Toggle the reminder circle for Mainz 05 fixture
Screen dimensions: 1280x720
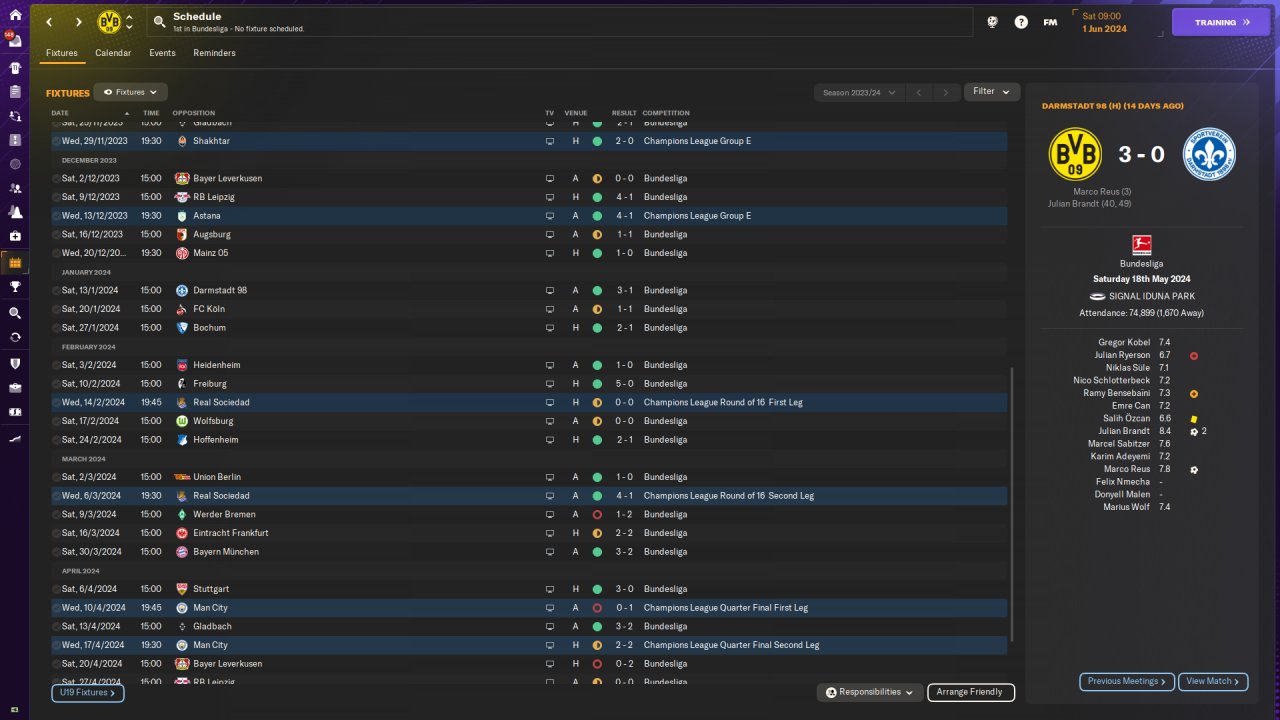point(56,253)
